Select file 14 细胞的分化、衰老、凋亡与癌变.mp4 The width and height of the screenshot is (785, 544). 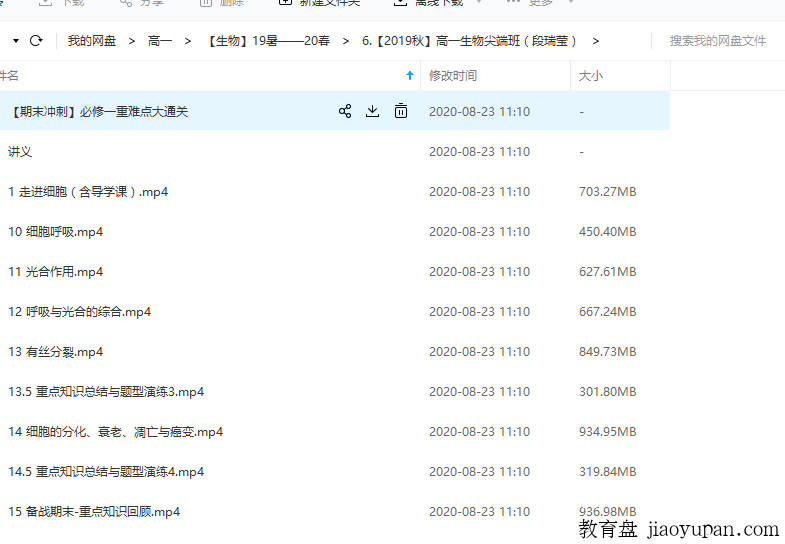[116, 432]
